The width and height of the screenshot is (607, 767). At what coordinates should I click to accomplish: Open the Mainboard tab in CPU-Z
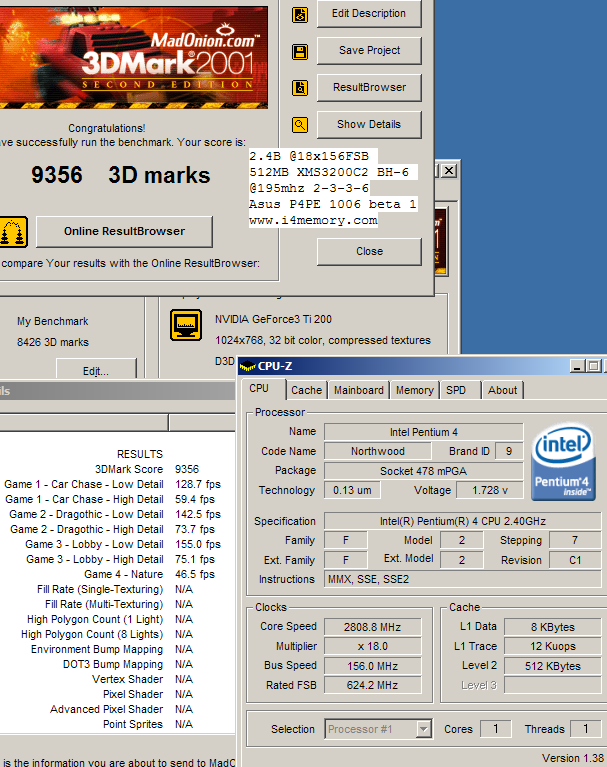[359, 390]
